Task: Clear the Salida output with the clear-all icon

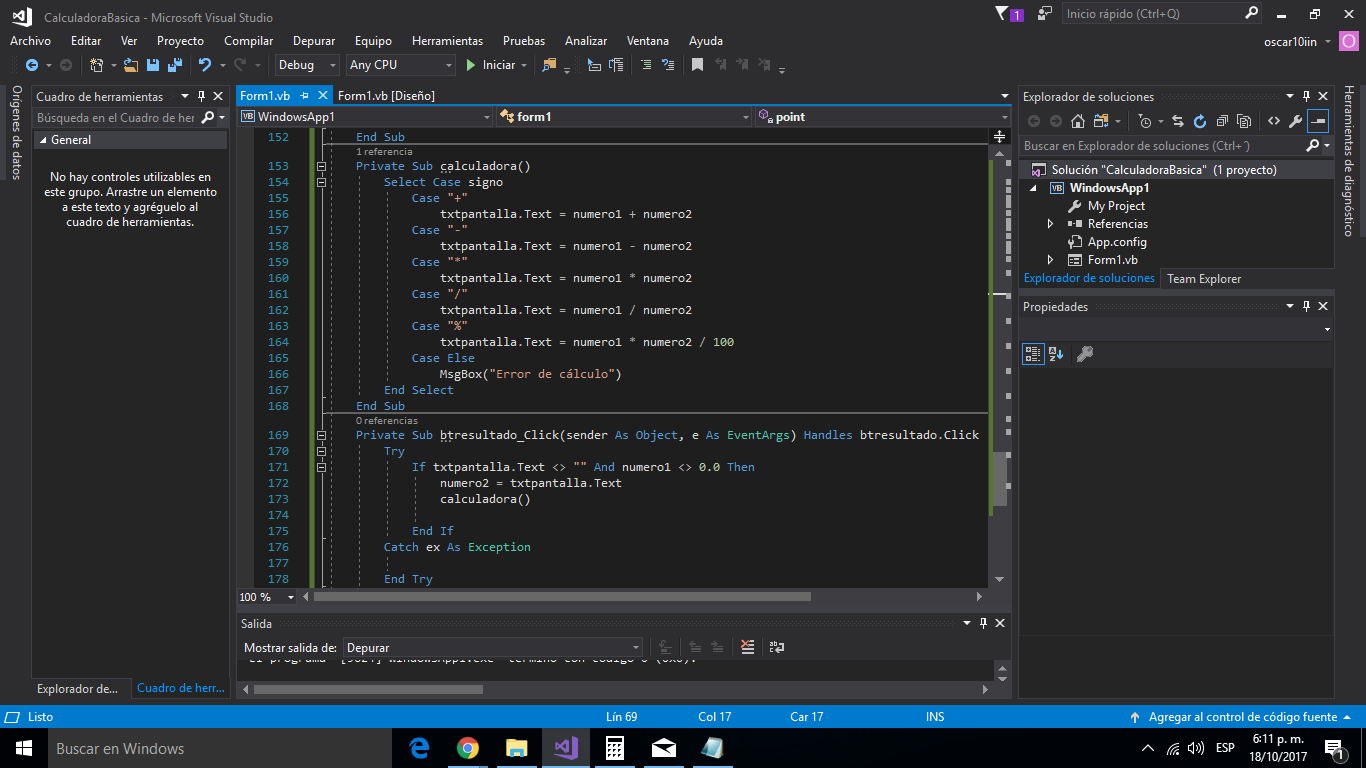Action: pos(747,647)
